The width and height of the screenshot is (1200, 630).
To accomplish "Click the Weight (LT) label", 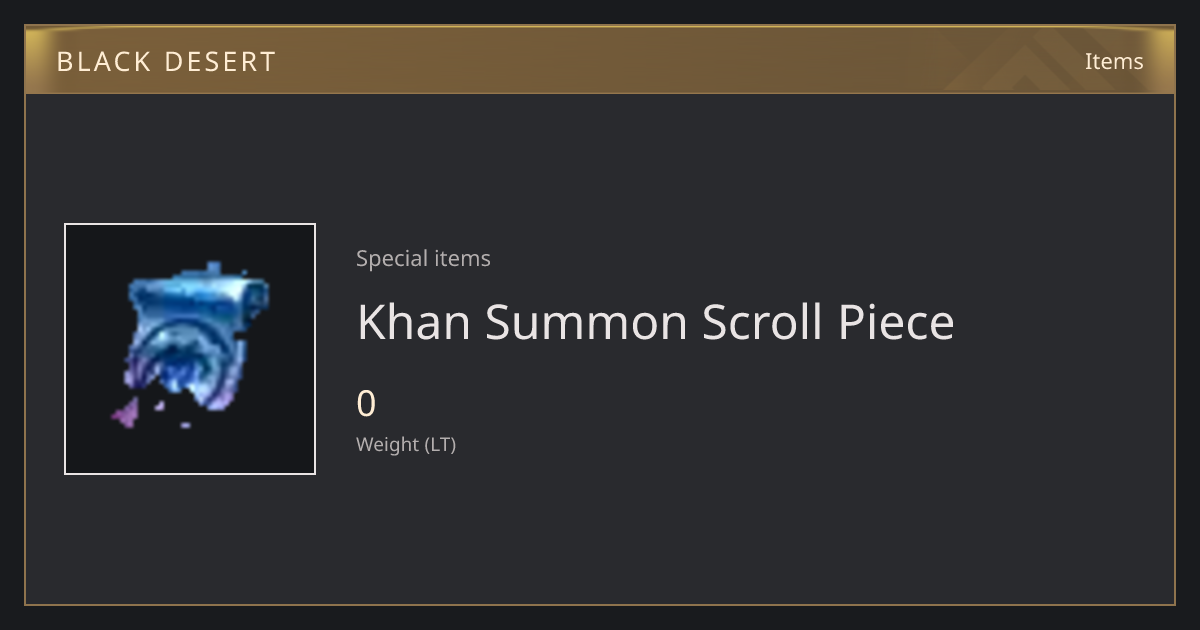I will 406,445.
